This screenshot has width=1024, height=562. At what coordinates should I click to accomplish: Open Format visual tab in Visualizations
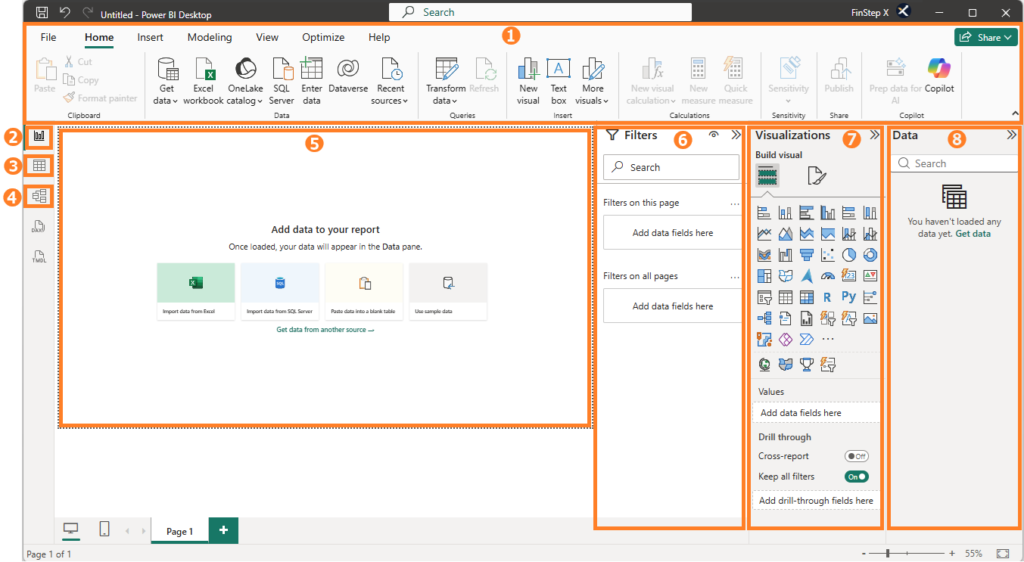pyautogui.click(x=816, y=176)
